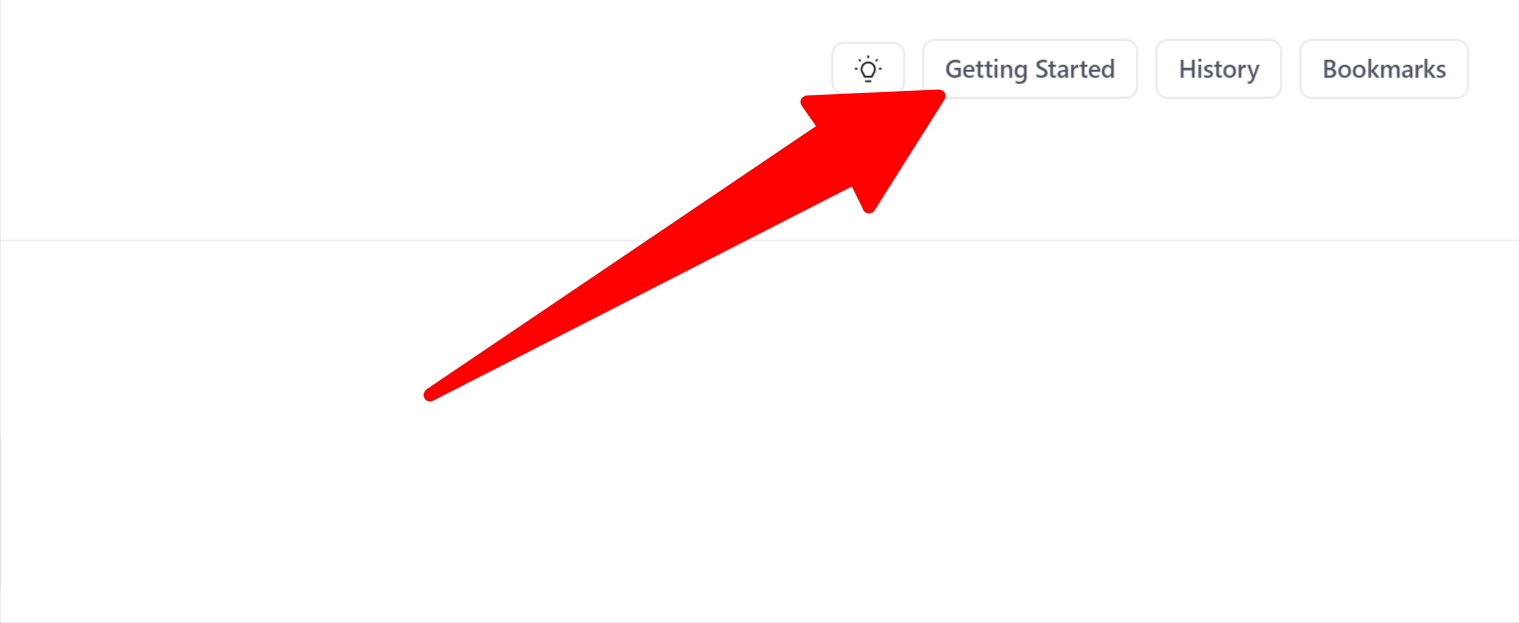
Task: Select Getting Started in the top navigation
Action: (1030, 69)
